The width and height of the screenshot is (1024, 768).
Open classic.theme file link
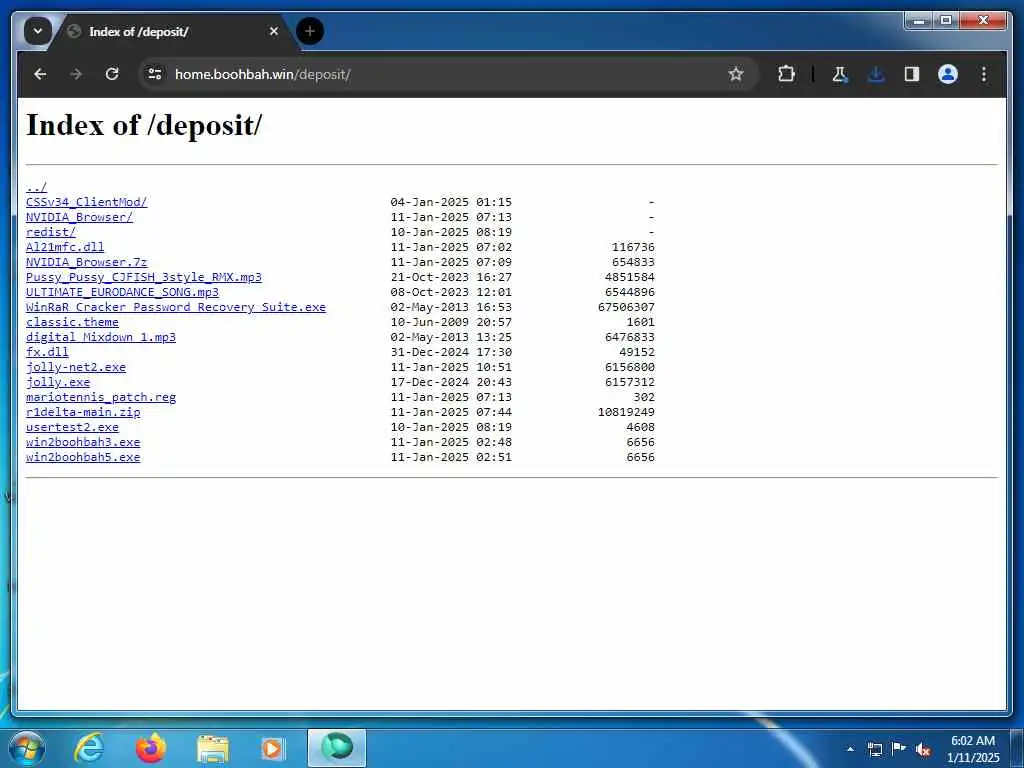pos(72,323)
